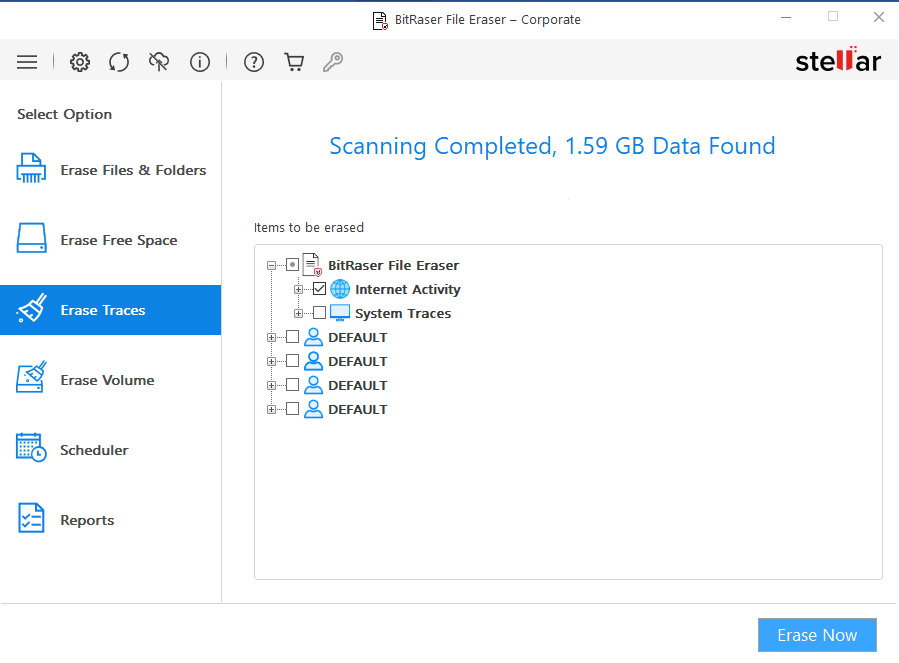Check the third DEFAULT user checkbox
This screenshot has height=663, width=899.
tap(292, 385)
